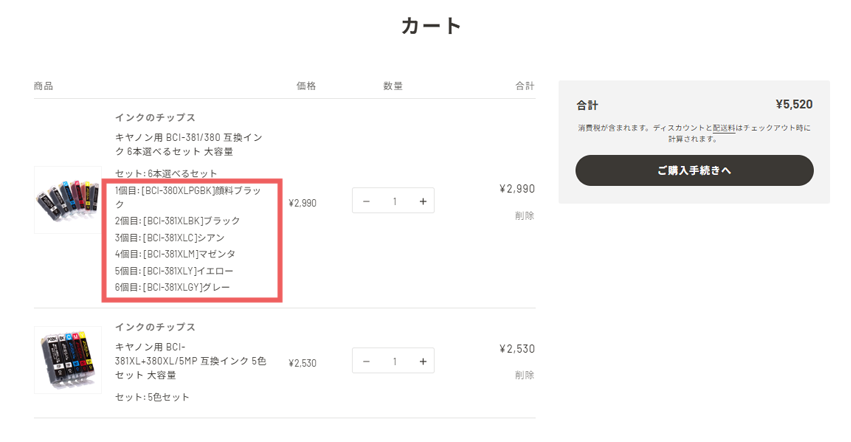Select the quantity field of the 5色セット item
The width and height of the screenshot is (851, 442).
394,361
